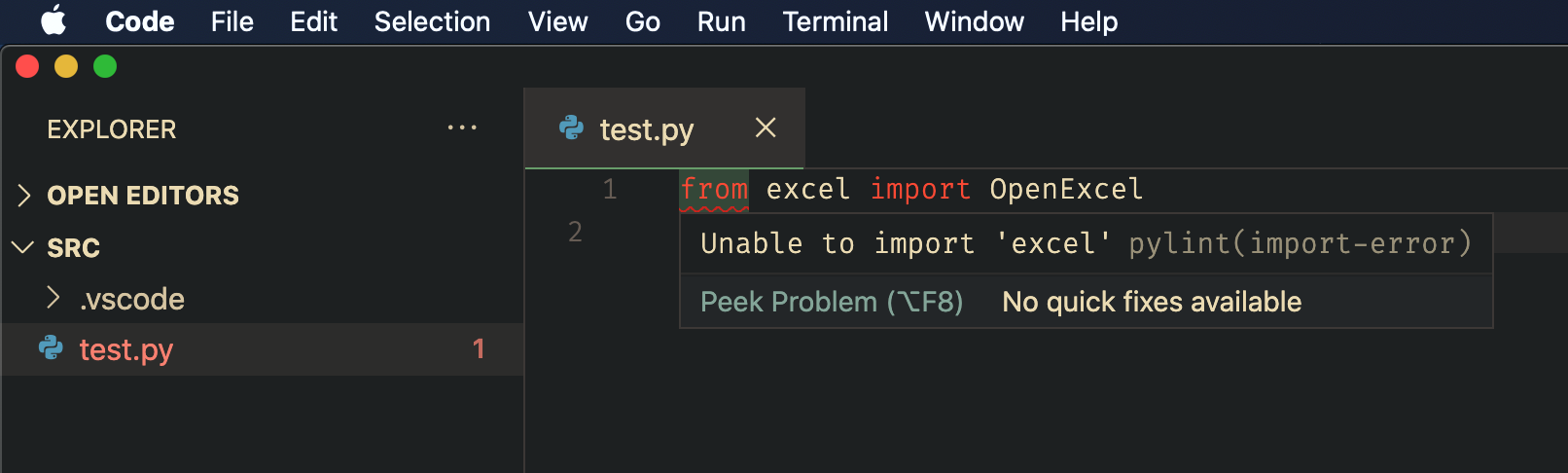Open the Selection menu
Screen dimensions: 1568x473
[x=432, y=21]
